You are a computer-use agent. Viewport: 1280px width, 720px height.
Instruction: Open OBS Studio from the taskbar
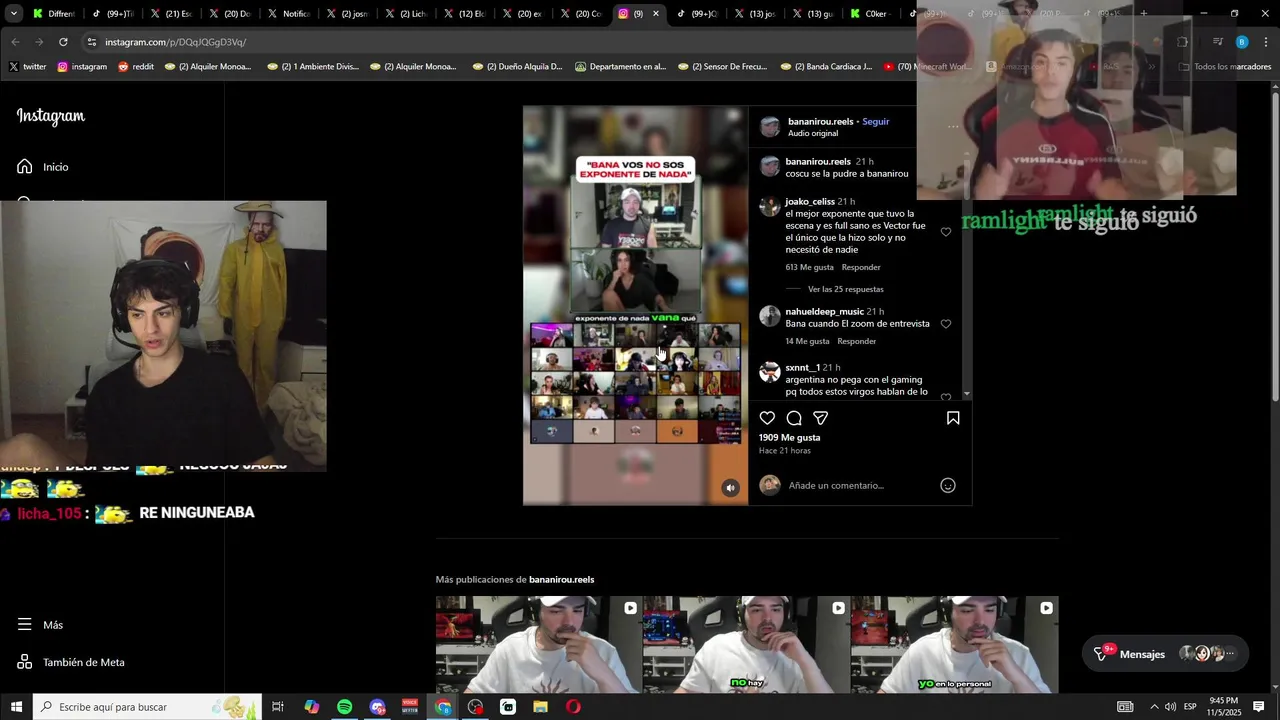tap(475, 707)
